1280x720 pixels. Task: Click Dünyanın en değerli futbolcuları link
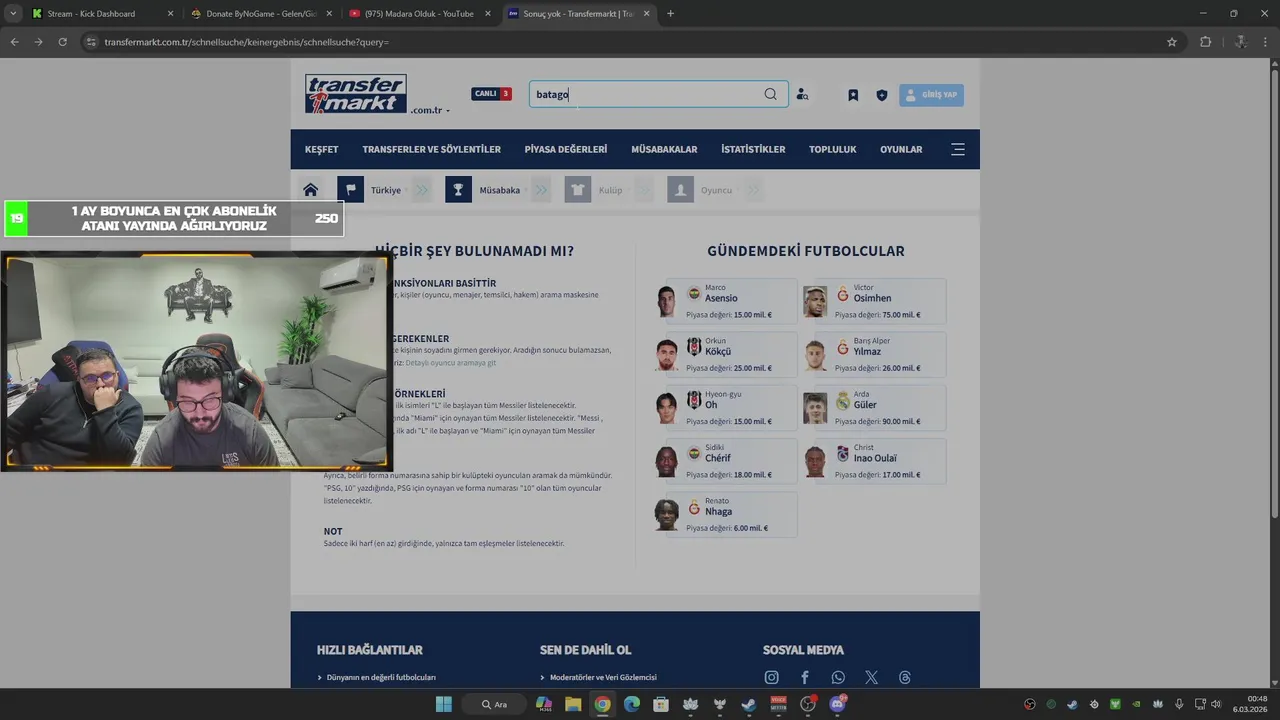381,677
